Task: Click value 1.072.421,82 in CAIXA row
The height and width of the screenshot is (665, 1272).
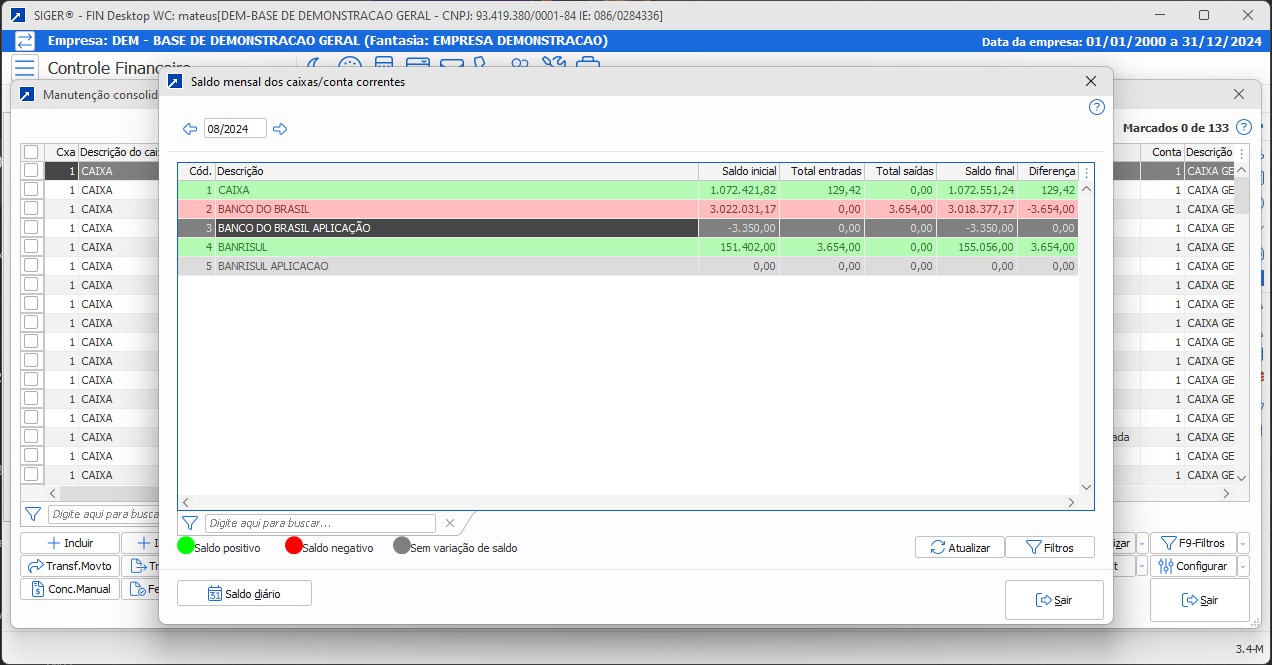Action: tap(743, 190)
